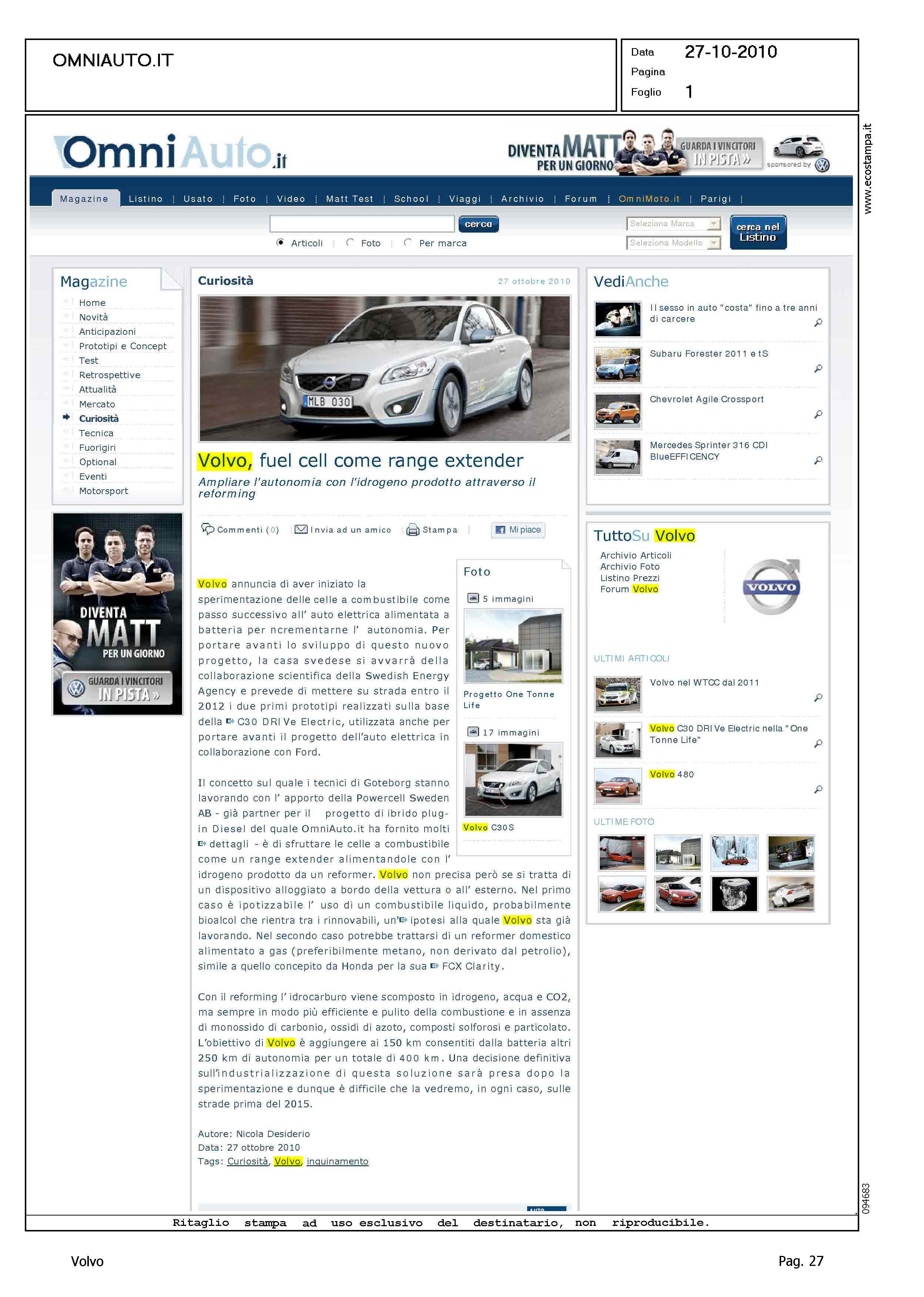Click the Commenti speech bubble icon
The width and height of the screenshot is (924, 1297).
(x=208, y=529)
